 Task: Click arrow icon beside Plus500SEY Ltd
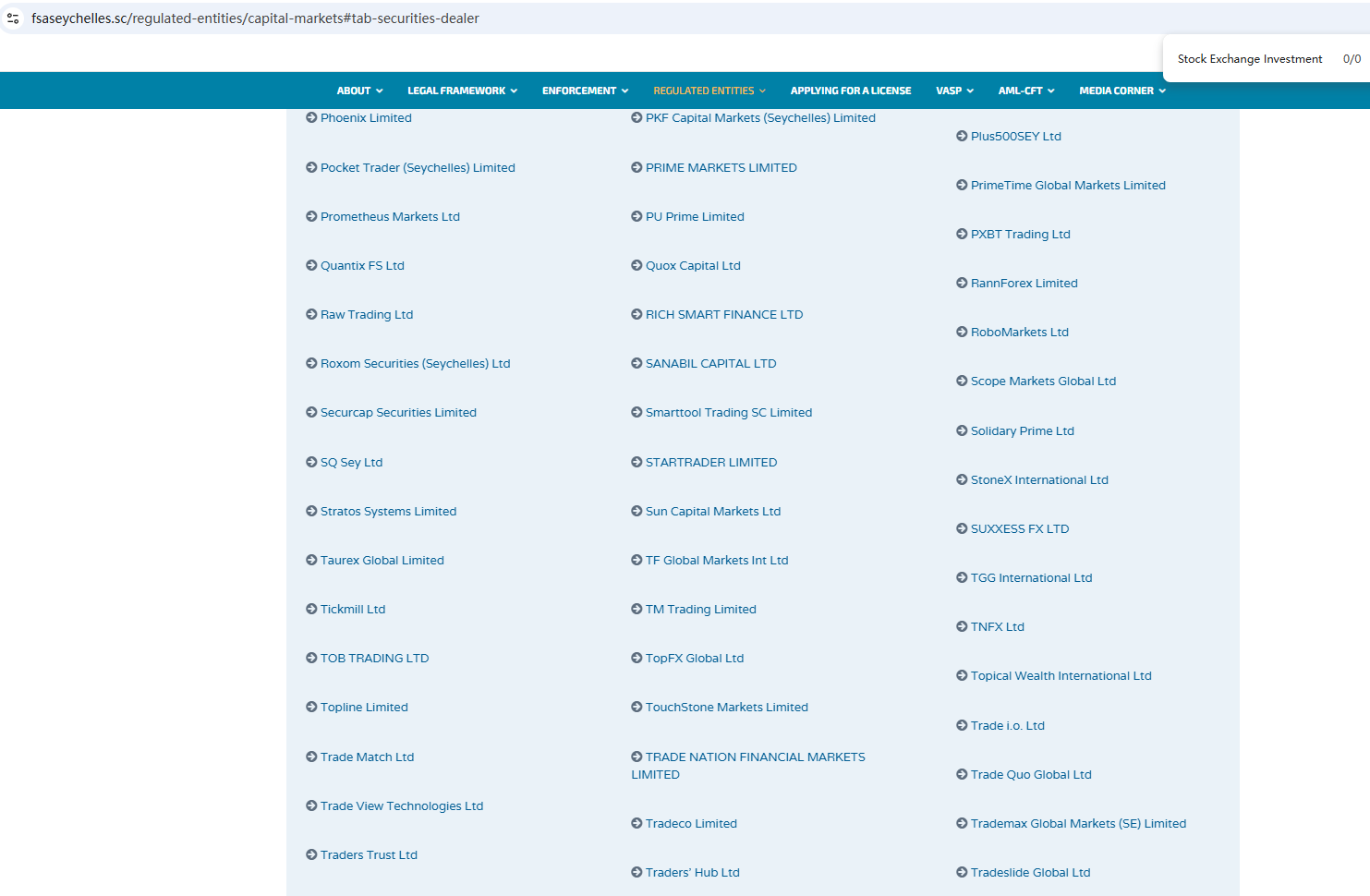[x=962, y=136]
